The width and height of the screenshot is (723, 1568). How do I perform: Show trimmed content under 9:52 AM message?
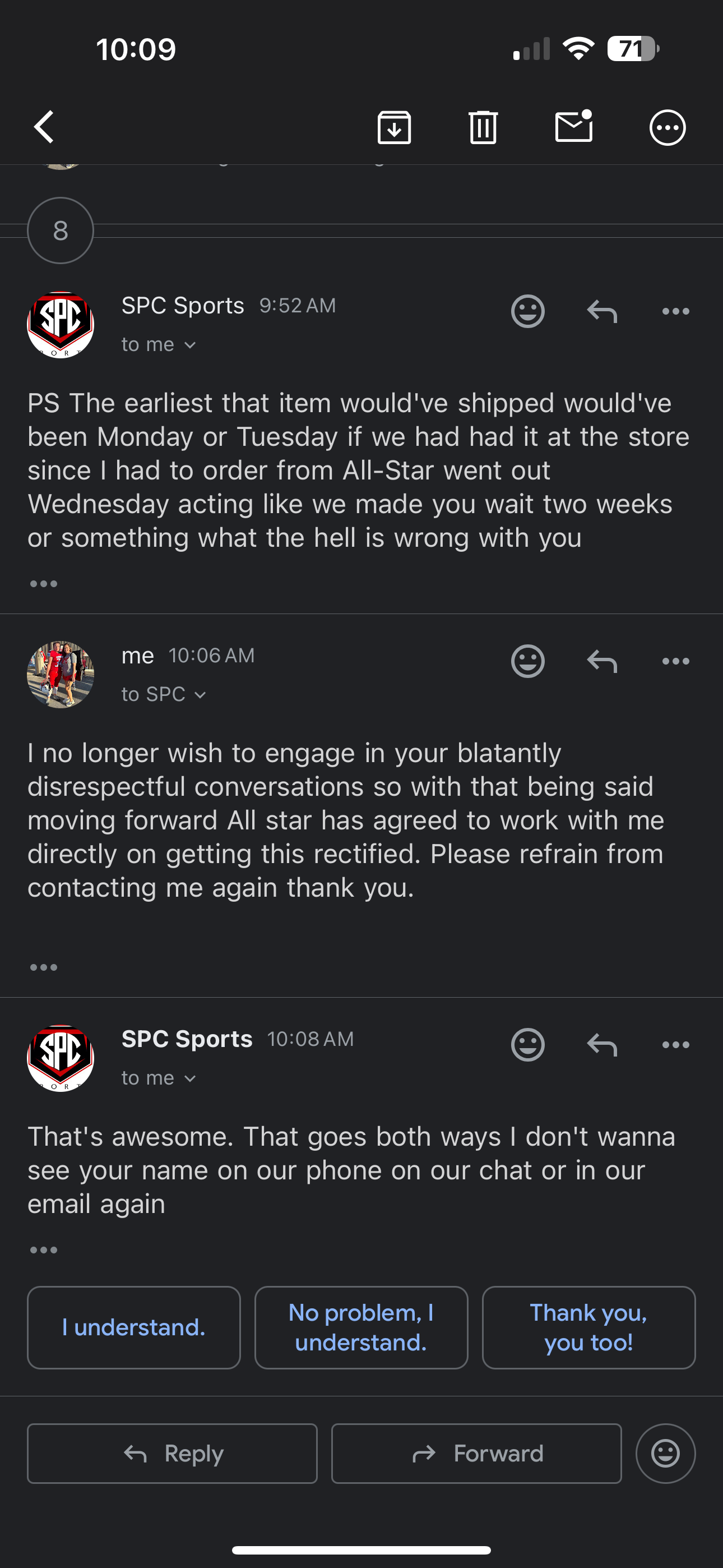(x=43, y=584)
